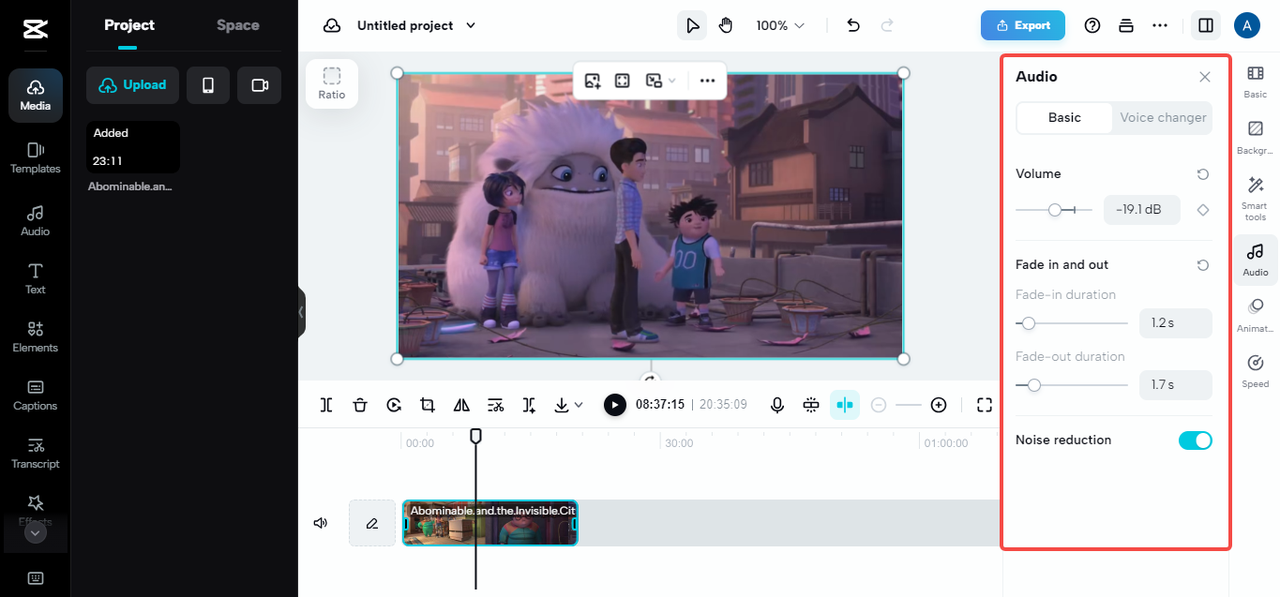Screen dimensions: 1280x597
Task: Adjust the Volume slider
Action: click(1054, 210)
